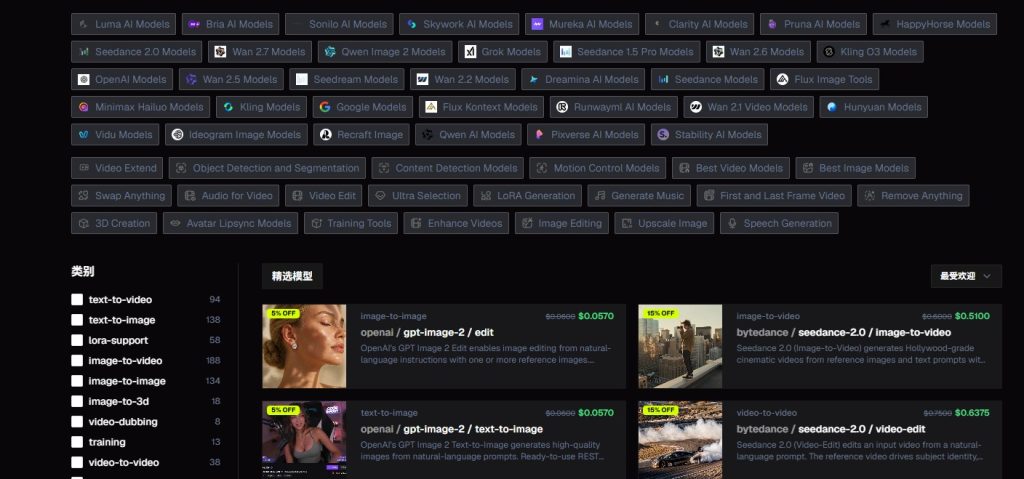Select First and Last Frame Video tag
1024x479 pixels.
(773, 195)
